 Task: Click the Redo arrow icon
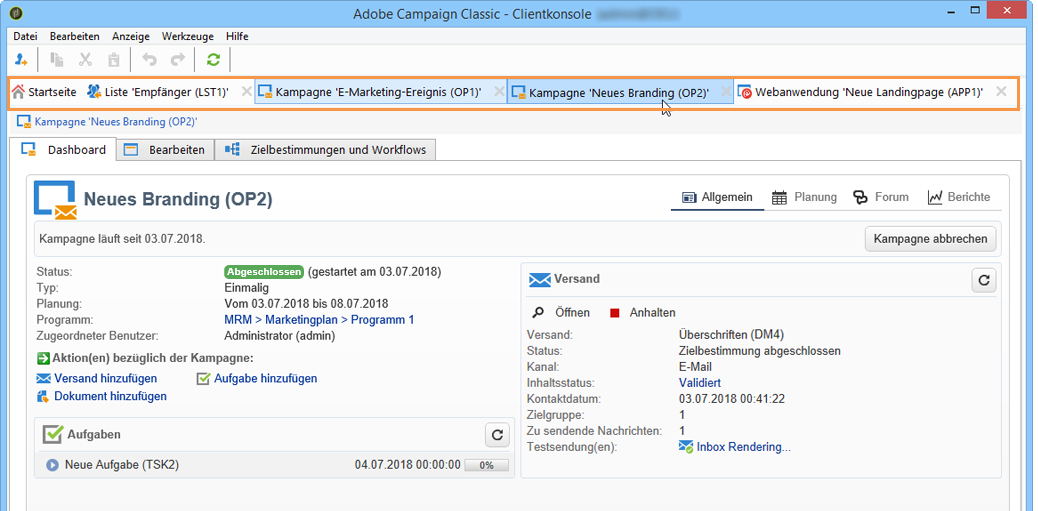pos(177,60)
